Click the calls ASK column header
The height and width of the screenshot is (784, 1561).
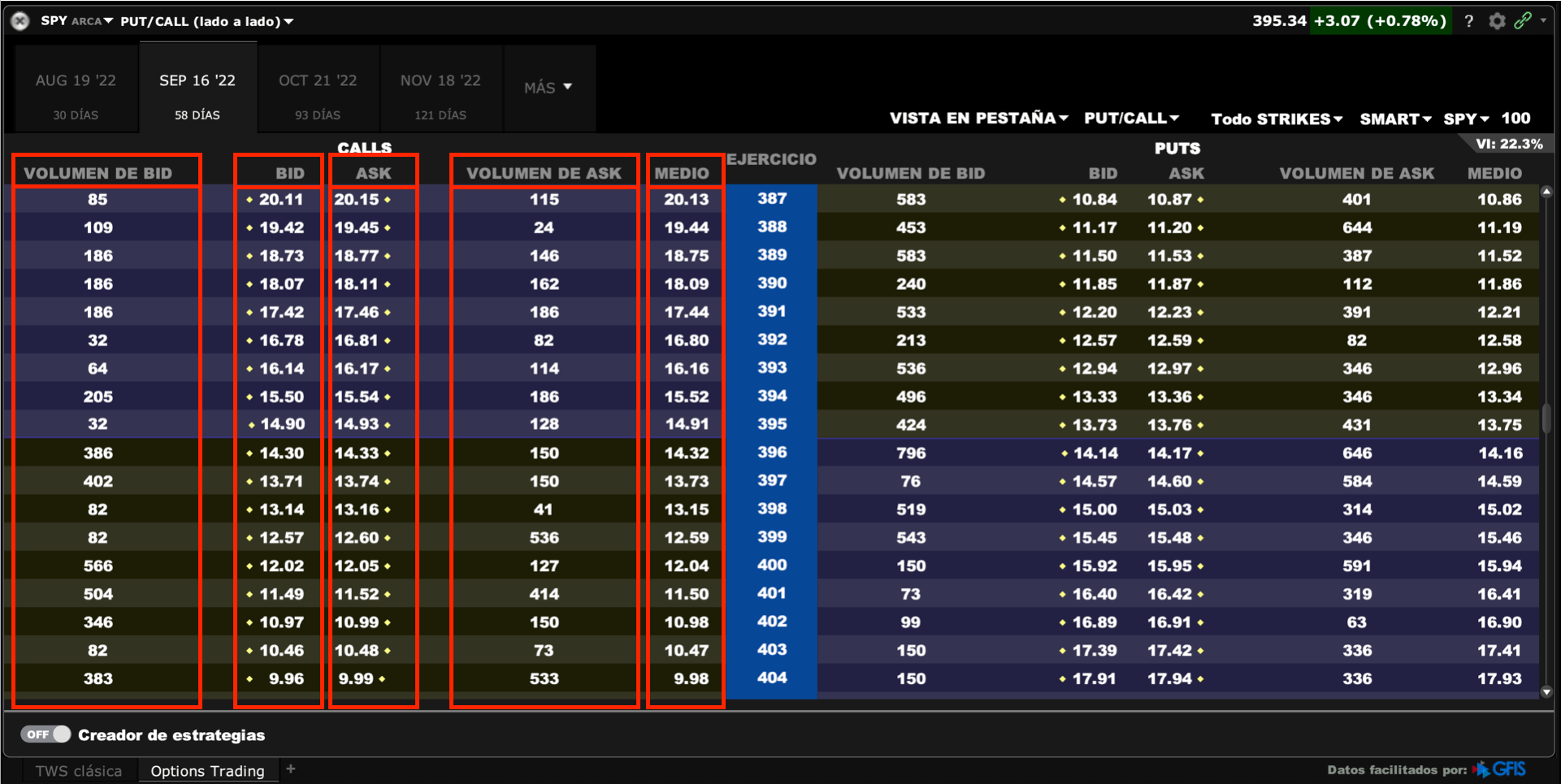click(373, 173)
